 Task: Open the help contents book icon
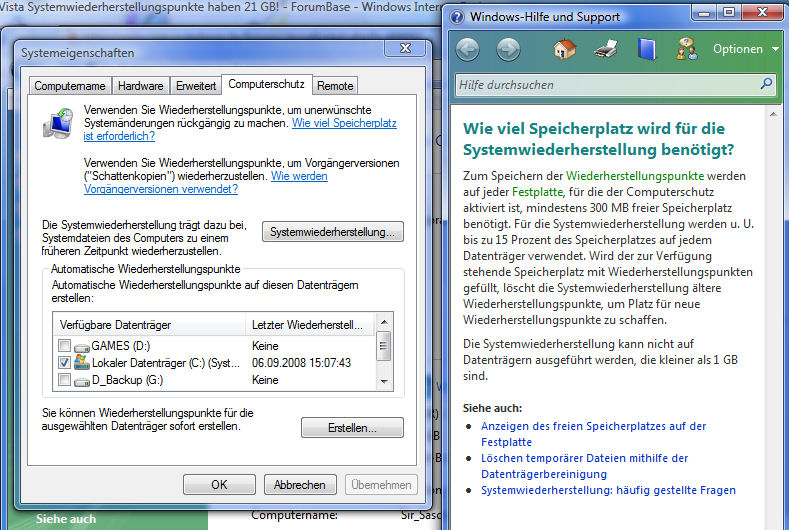(647, 49)
